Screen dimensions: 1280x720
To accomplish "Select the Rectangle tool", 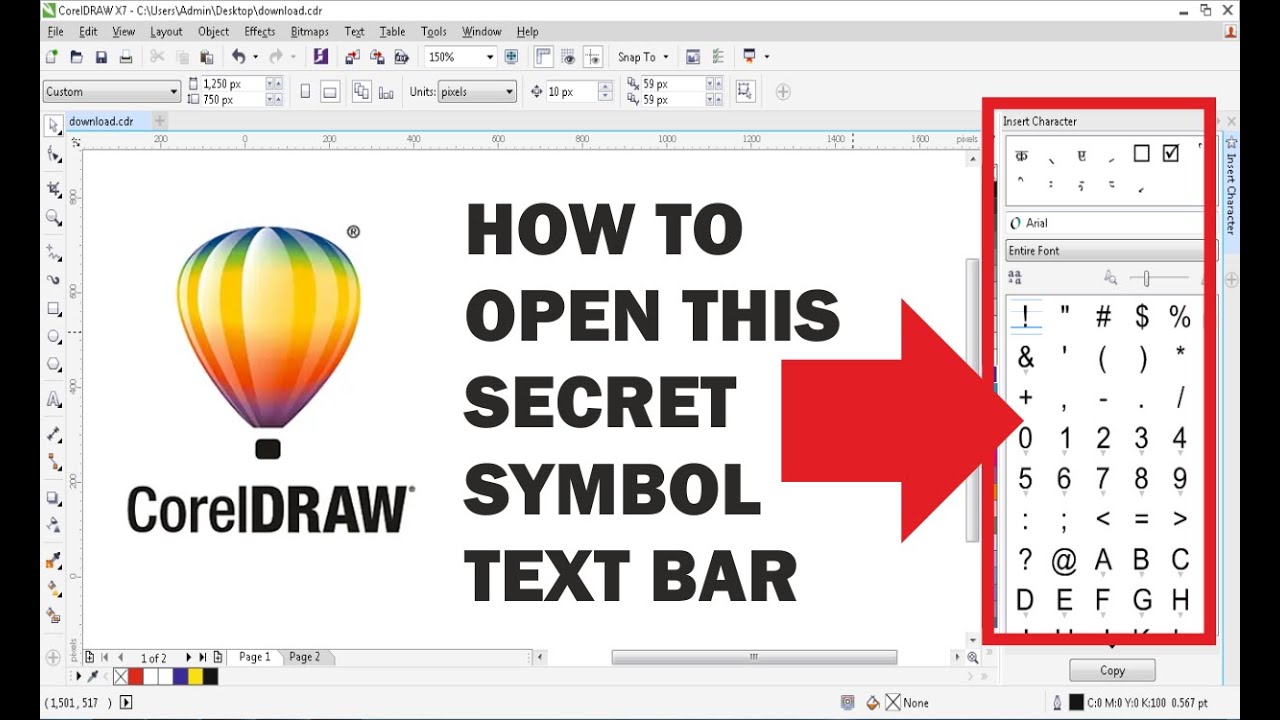I will (54, 309).
